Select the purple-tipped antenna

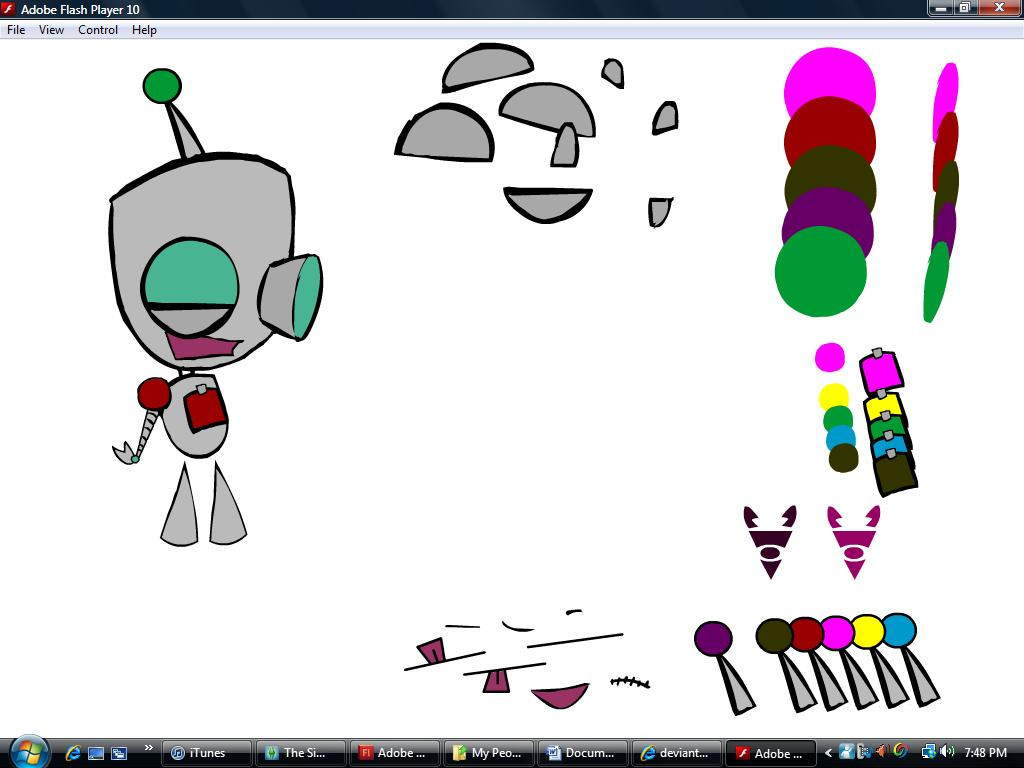(724, 666)
